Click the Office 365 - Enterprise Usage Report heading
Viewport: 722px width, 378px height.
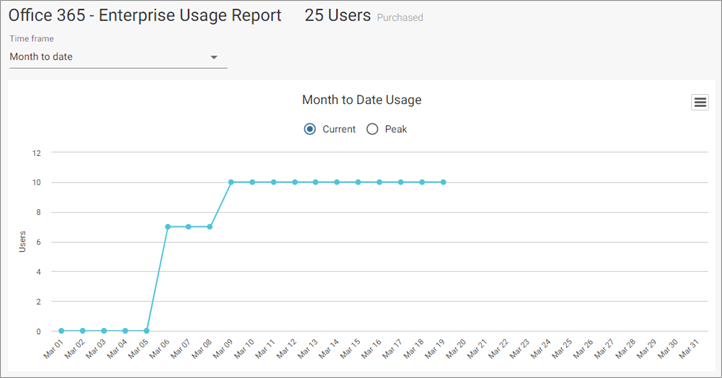145,15
